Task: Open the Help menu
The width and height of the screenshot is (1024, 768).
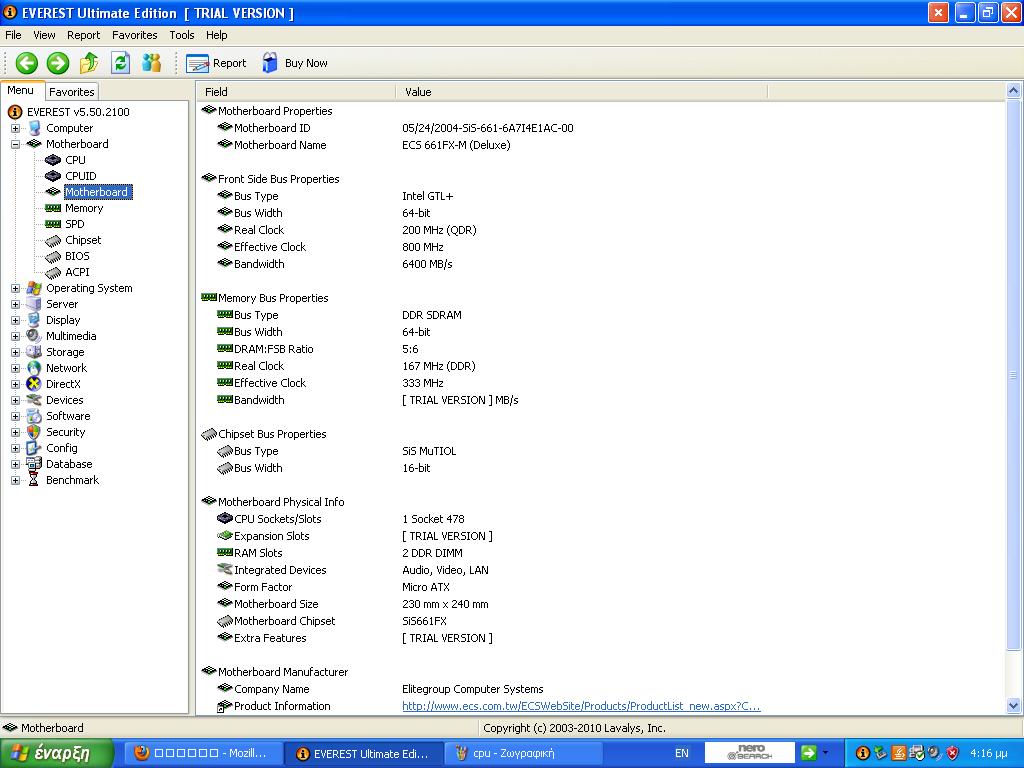Action: [x=216, y=35]
